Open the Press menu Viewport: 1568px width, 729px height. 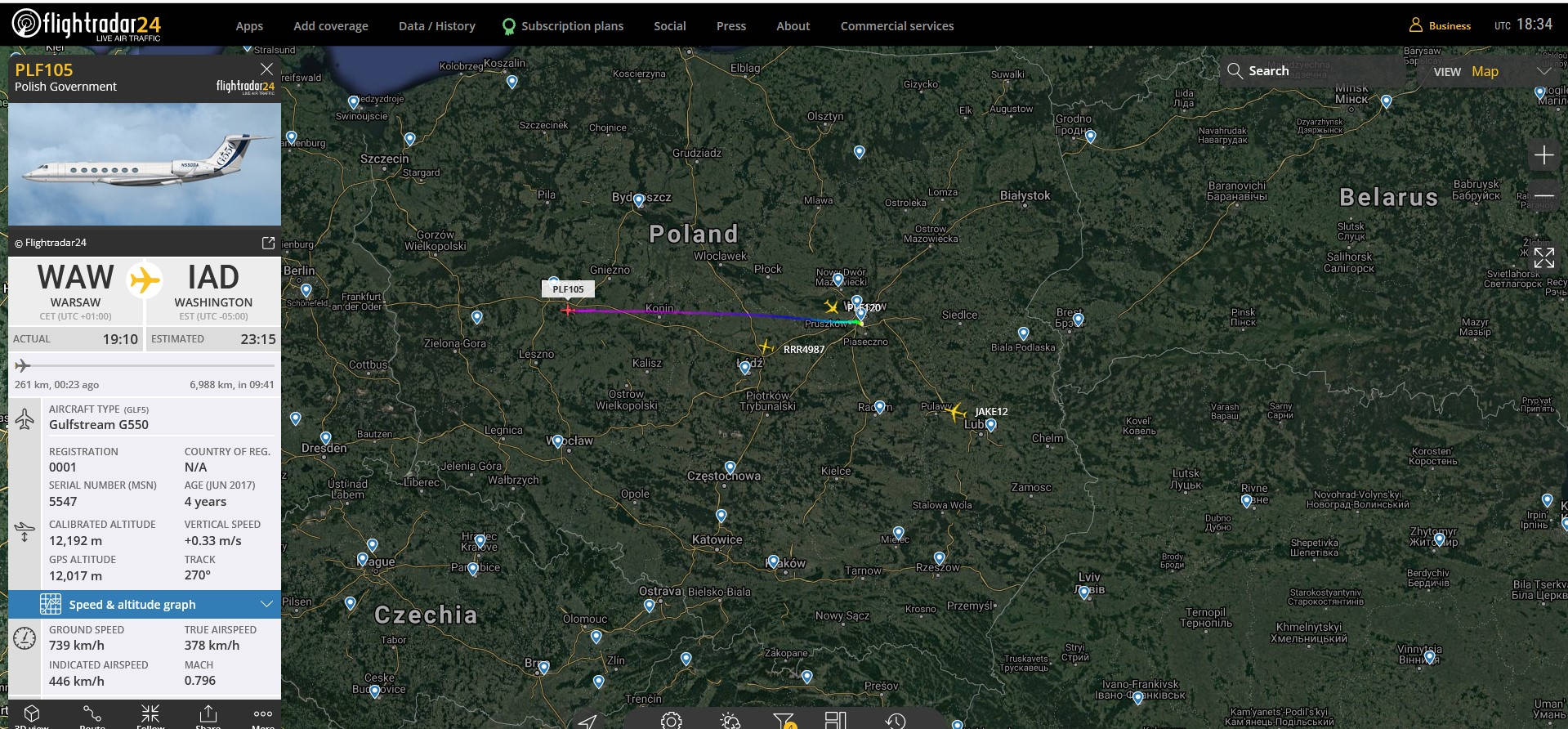coord(731,26)
